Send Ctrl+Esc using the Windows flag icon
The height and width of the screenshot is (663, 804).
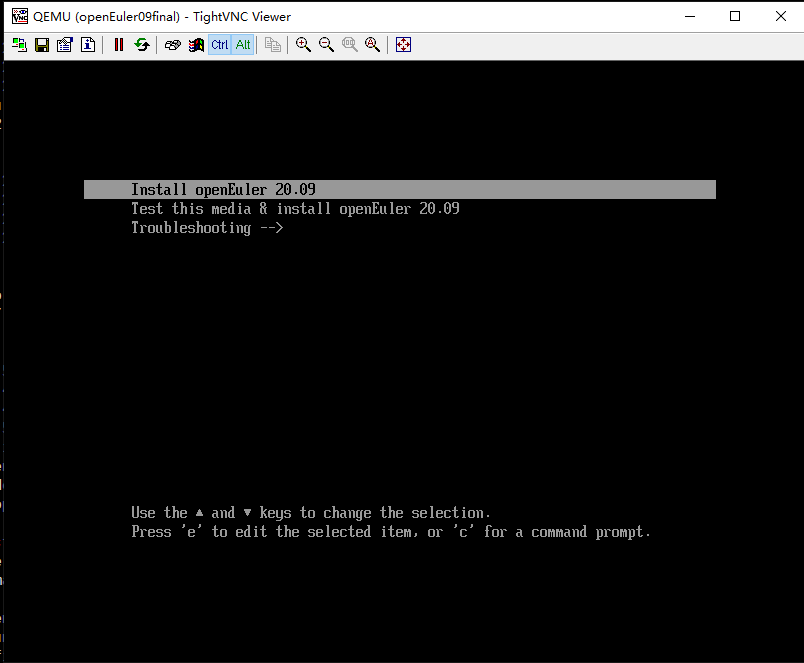(x=196, y=45)
